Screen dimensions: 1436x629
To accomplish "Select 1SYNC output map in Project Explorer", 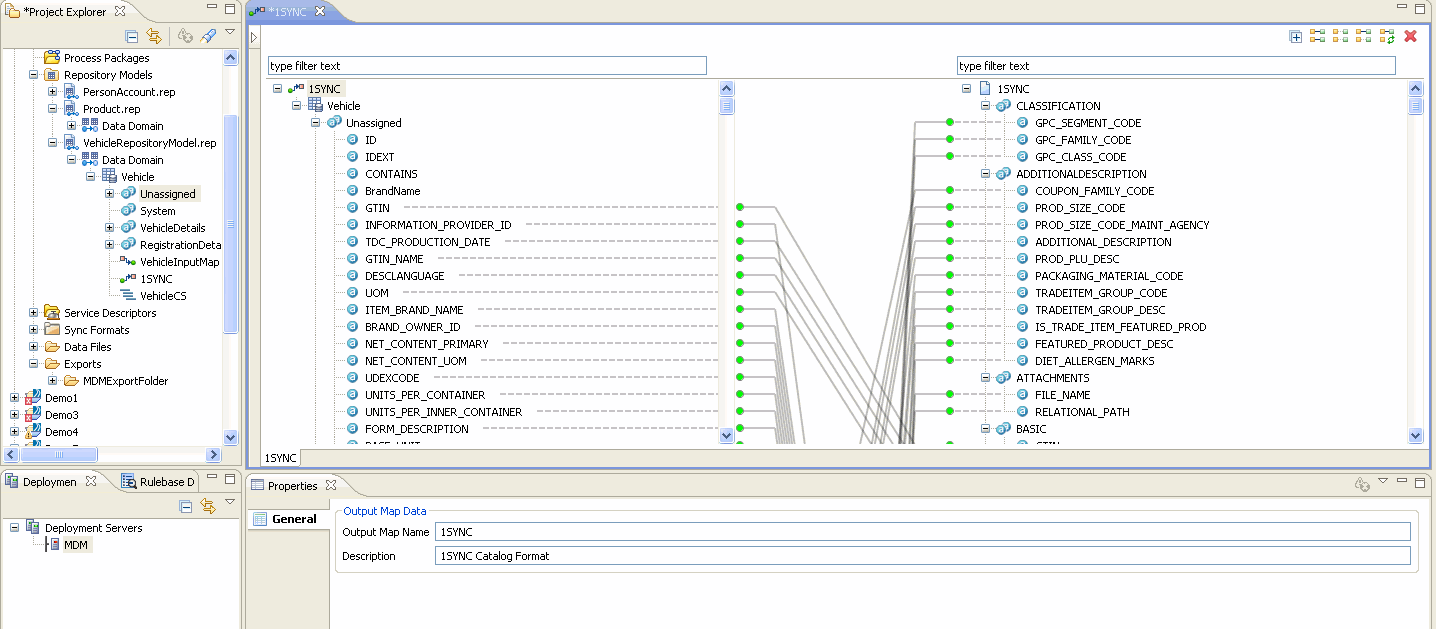I will tap(156, 279).
